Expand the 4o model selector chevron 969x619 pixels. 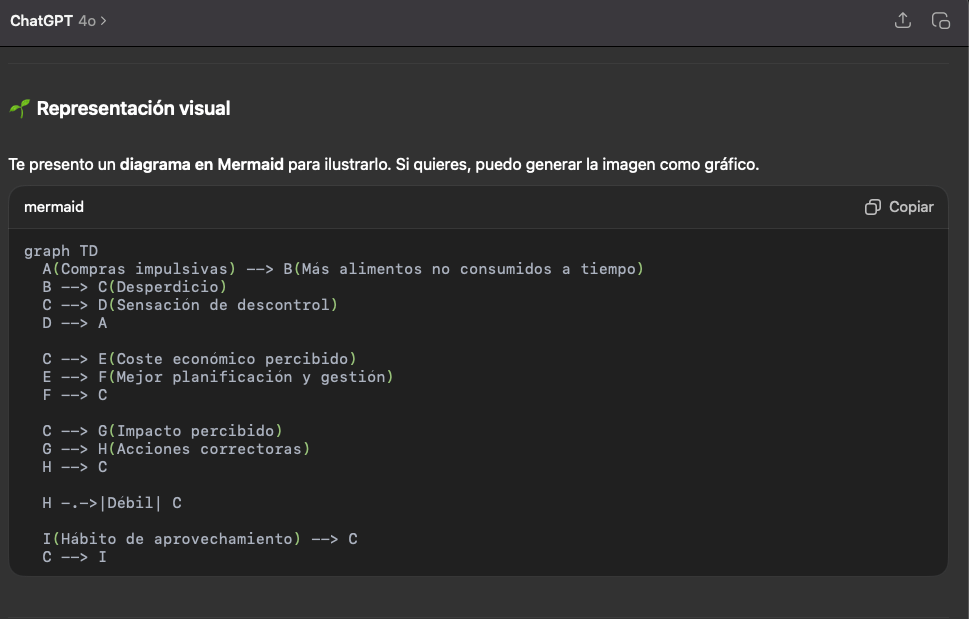tap(103, 21)
